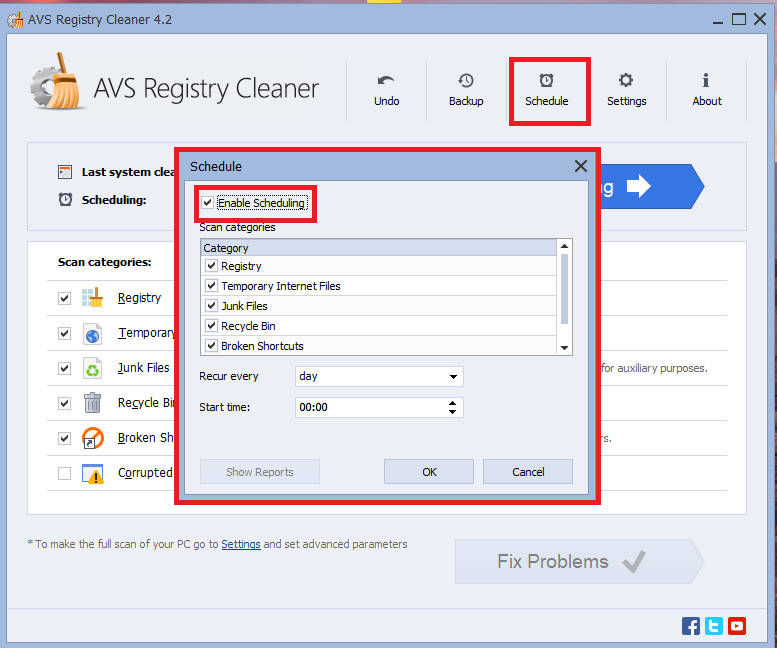Open the Schedule toolbar option
This screenshot has width=777, height=648.
[547, 90]
